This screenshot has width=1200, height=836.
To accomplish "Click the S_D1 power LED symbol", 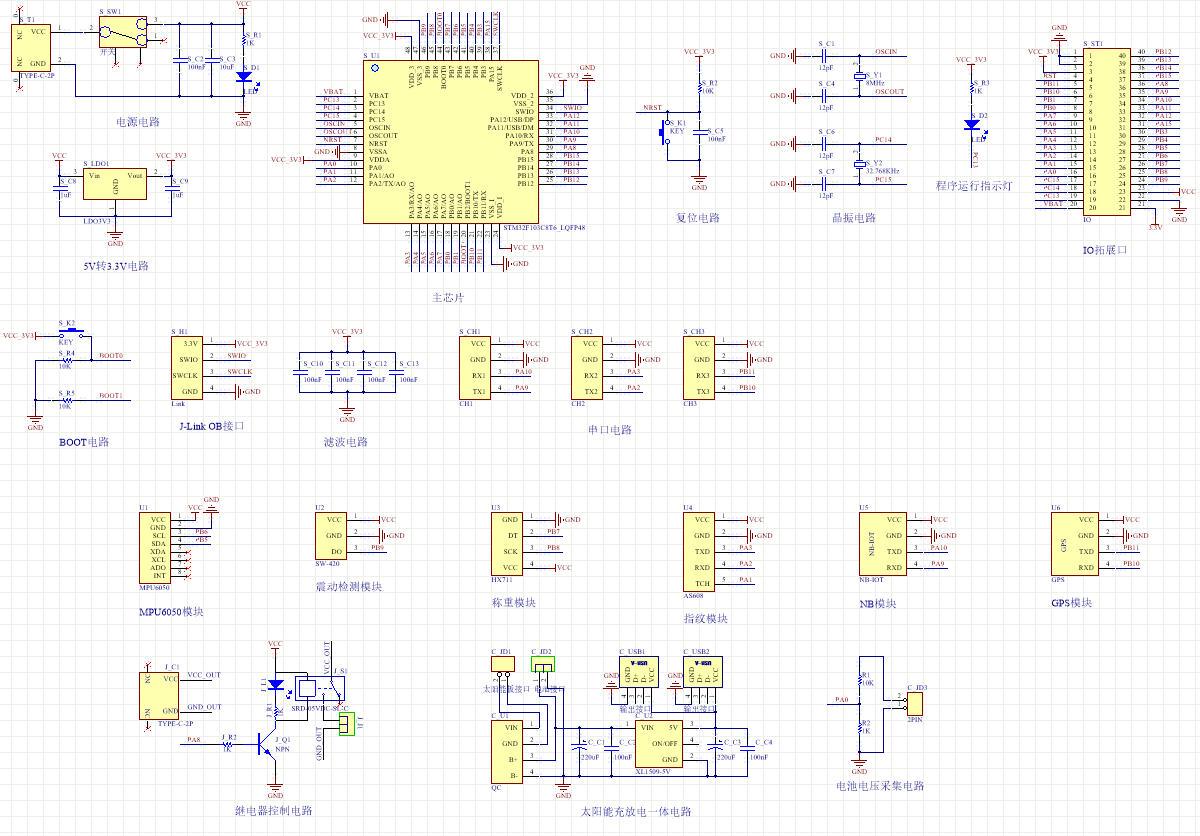I will pos(243,76).
